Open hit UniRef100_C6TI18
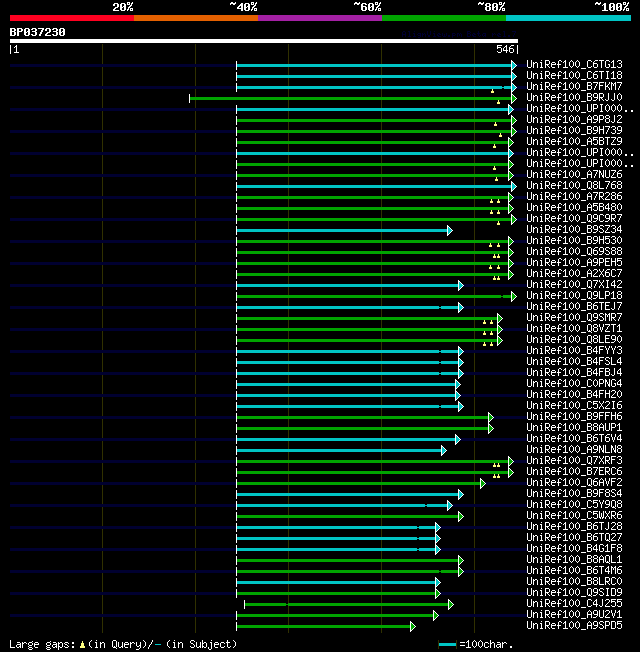 click(574, 75)
